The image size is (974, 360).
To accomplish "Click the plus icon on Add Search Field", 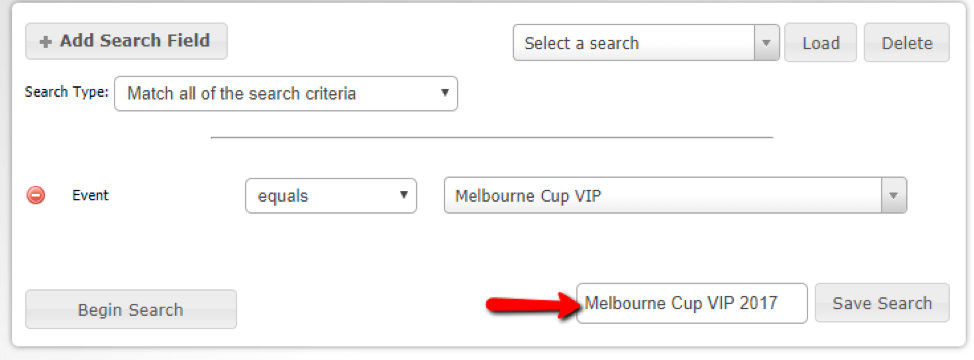I will pos(45,42).
